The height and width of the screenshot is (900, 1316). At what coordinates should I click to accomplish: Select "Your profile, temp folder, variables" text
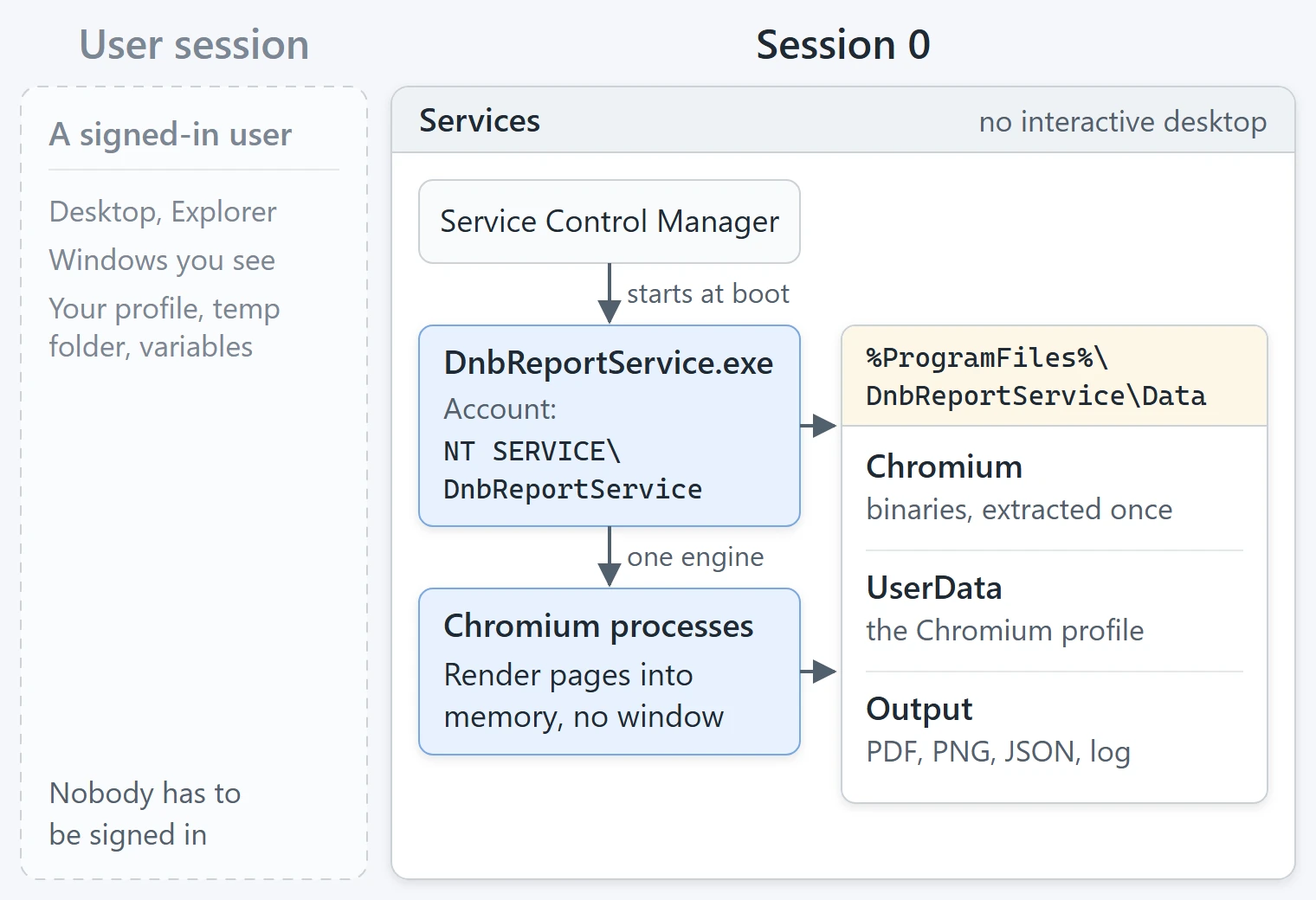pyautogui.click(x=164, y=327)
